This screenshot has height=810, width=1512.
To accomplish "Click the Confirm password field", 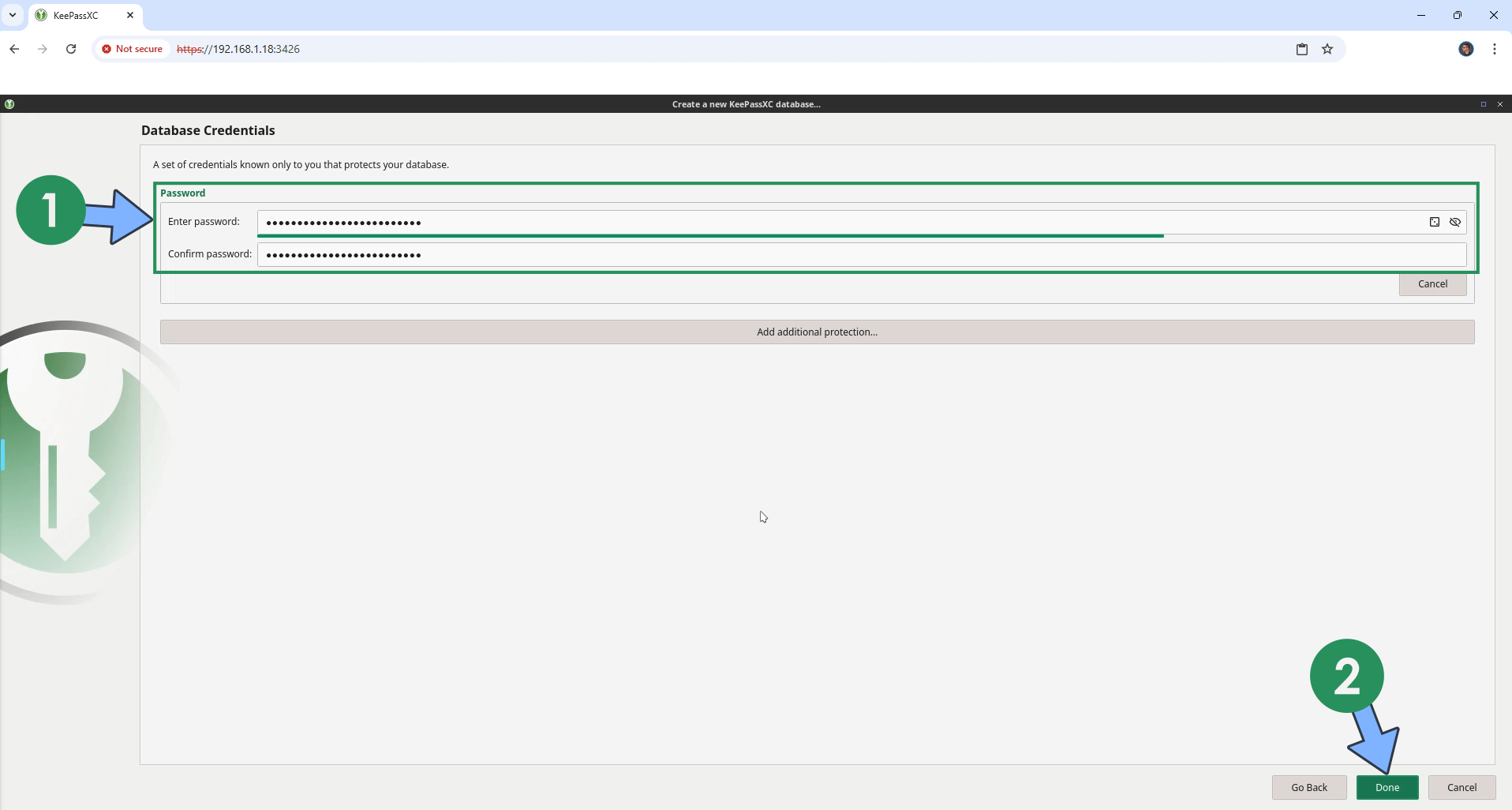I will pos(862,254).
